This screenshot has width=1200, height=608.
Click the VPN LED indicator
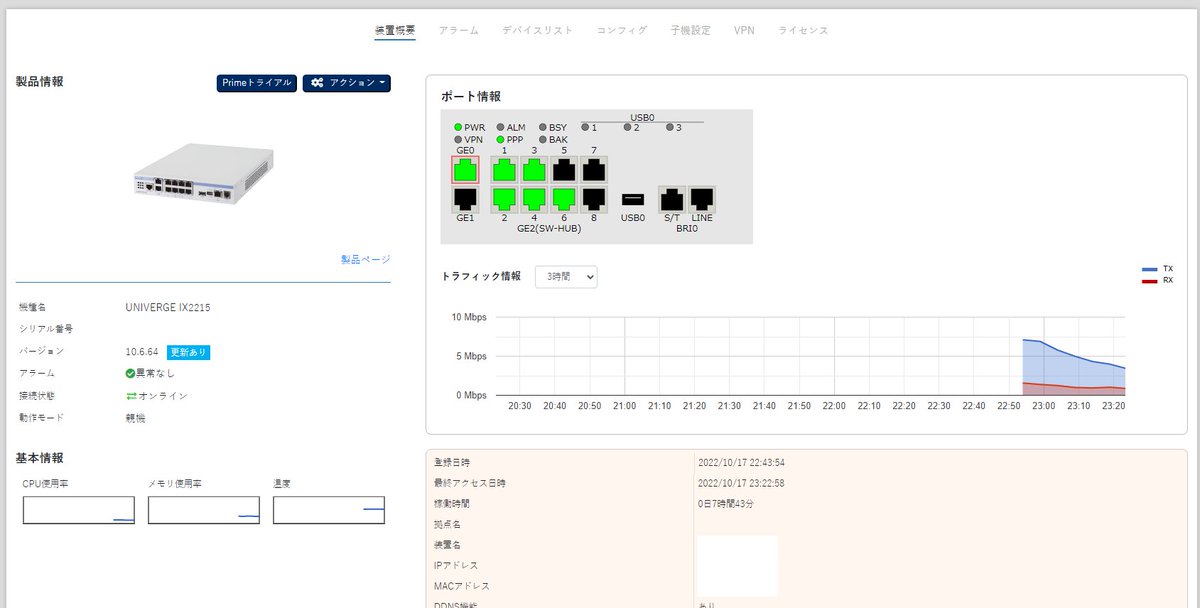458,140
